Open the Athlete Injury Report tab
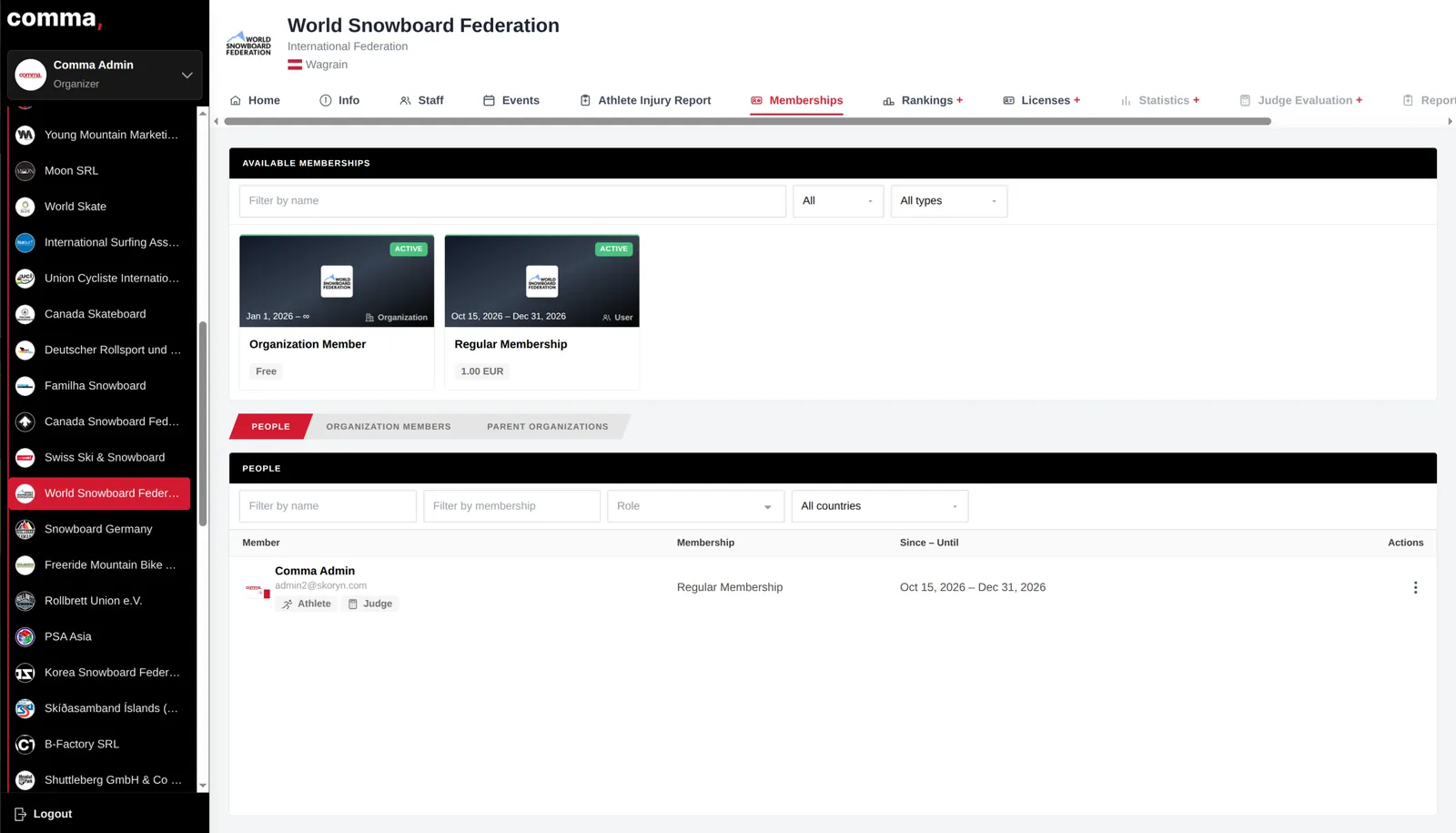This screenshot has width=1456, height=833. coord(645,100)
